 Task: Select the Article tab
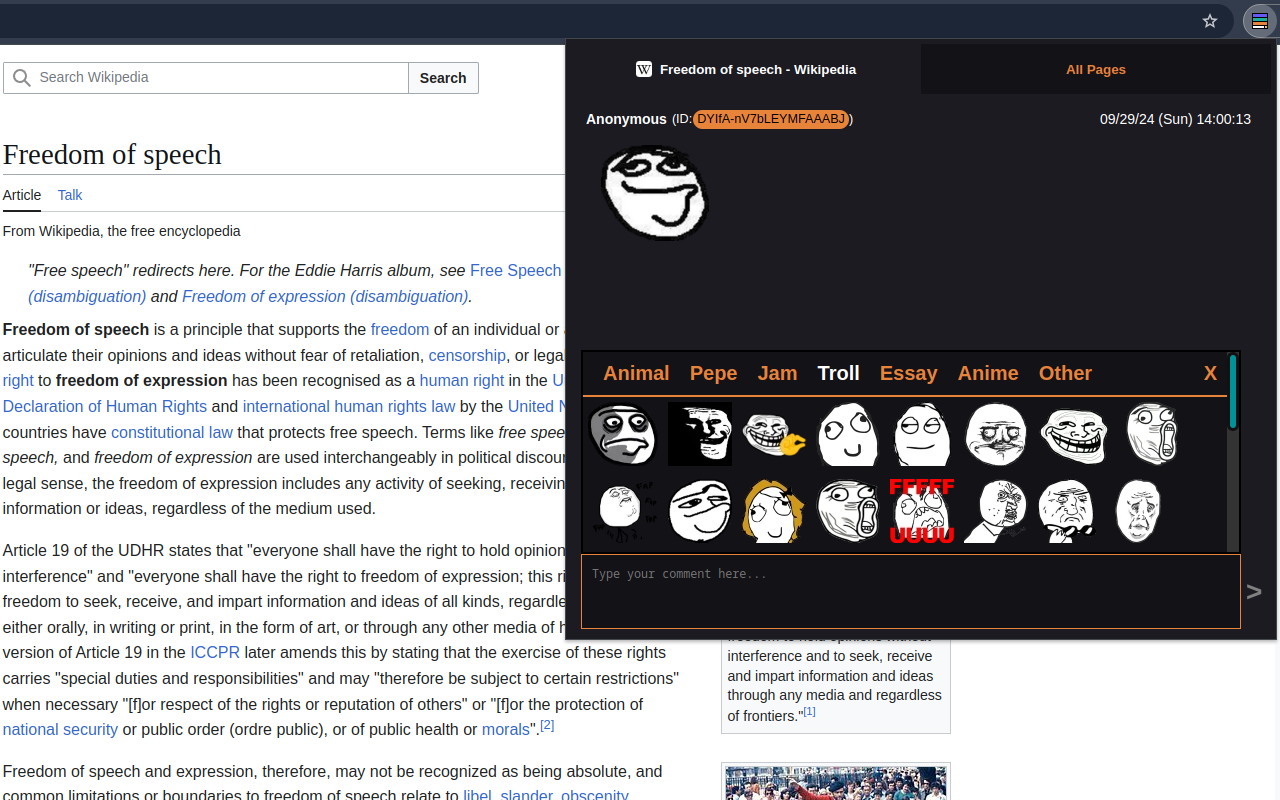click(x=22, y=195)
